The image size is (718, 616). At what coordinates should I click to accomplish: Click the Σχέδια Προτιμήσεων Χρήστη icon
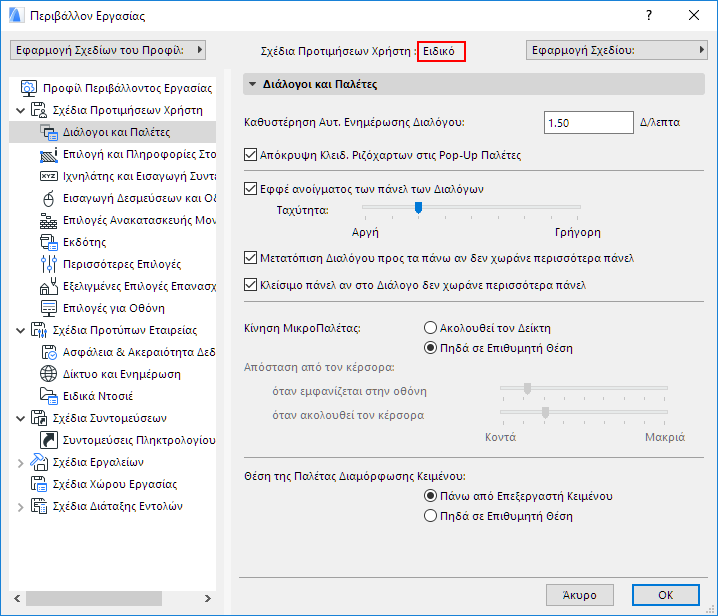pos(39,110)
